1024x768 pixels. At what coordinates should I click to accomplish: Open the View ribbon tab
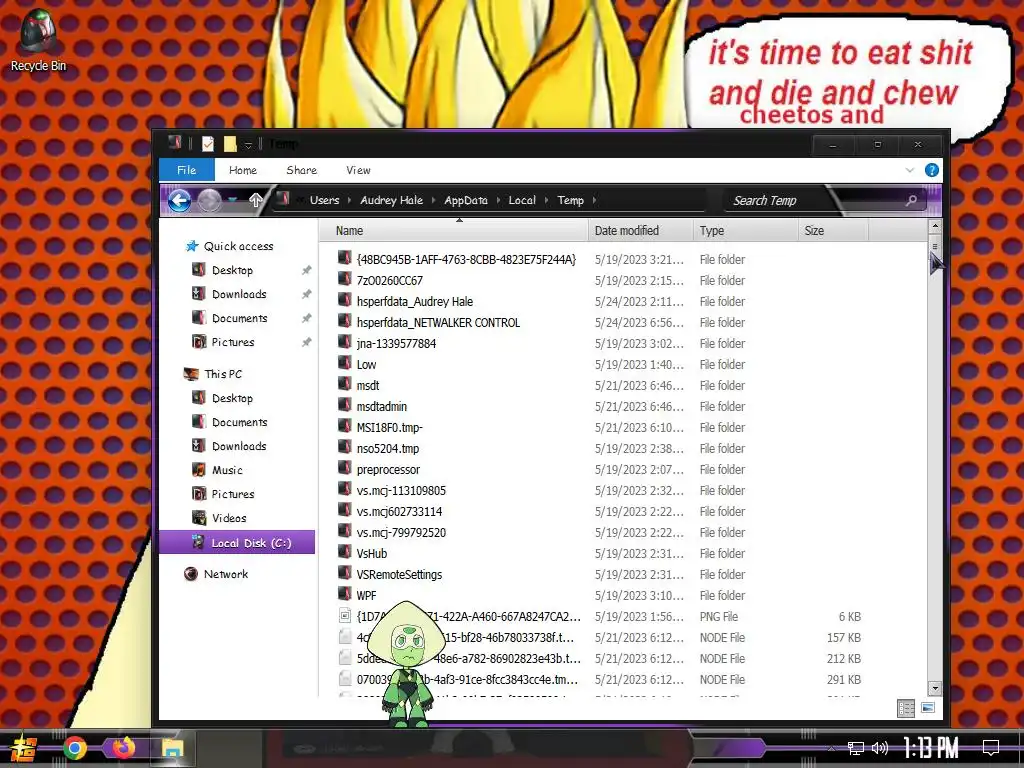[358, 170]
